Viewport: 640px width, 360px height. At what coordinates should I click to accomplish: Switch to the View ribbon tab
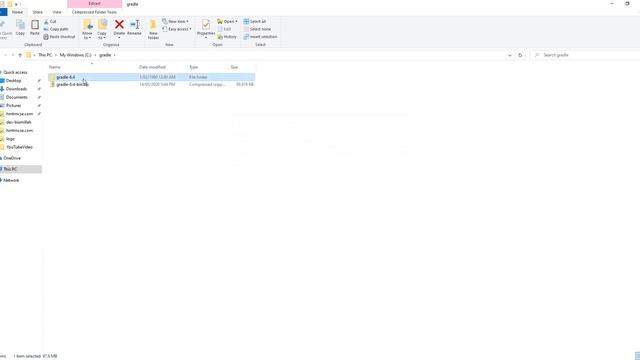coord(57,12)
